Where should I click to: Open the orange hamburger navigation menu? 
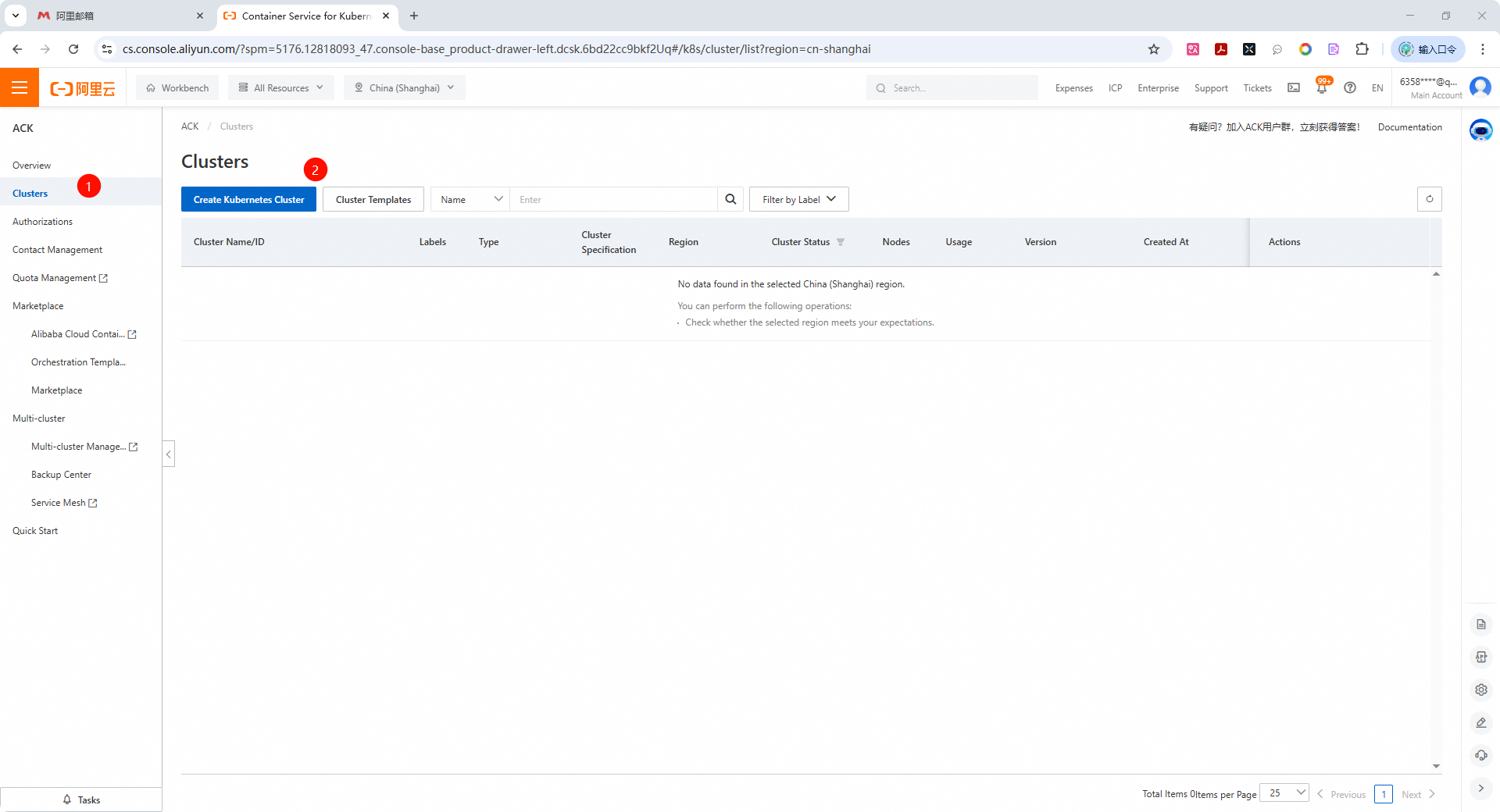coord(20,87)
